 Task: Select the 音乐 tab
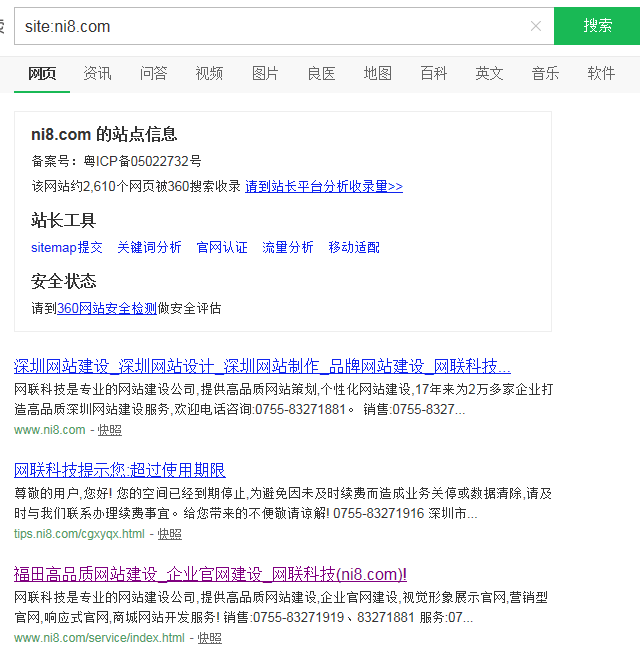point(545,73)
